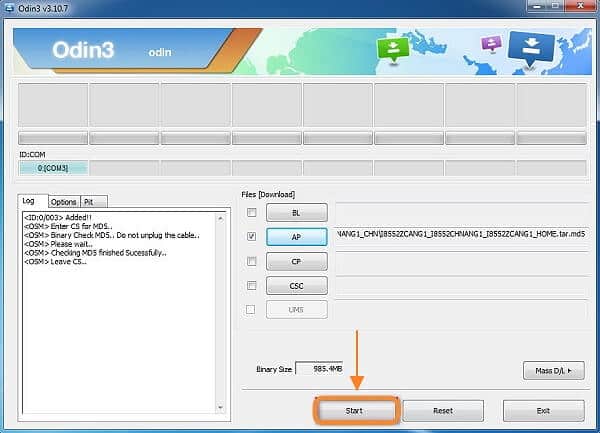Browse for a BL file
This screenshot has height=433, width=600.
[x=297, y=213]
